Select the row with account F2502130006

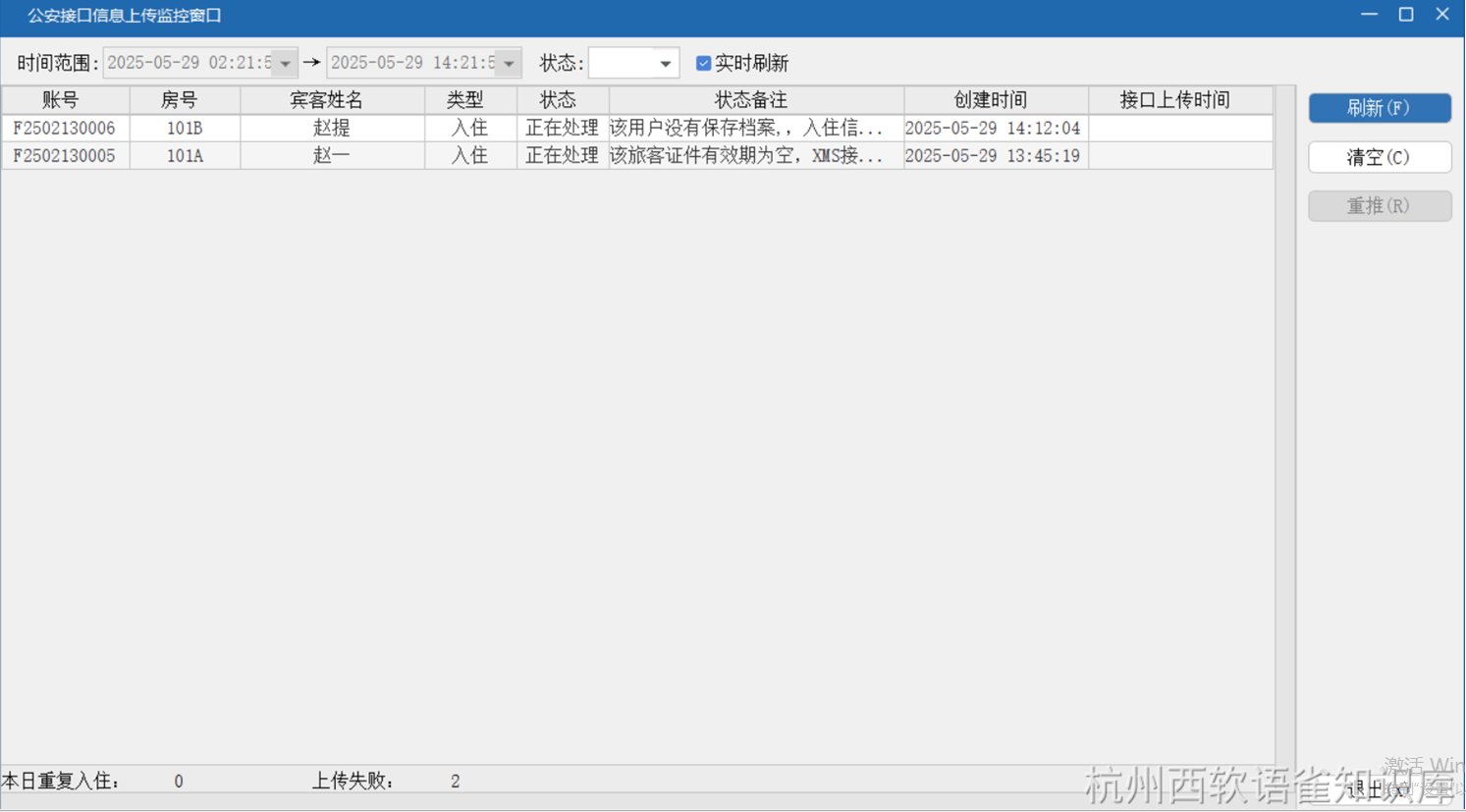point(64,129)
